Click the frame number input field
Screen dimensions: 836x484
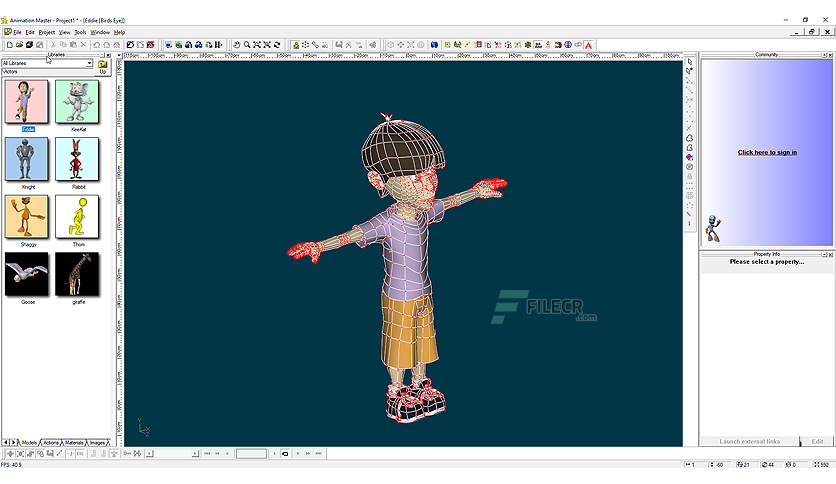pyautogui.click(x=251, y=454)
